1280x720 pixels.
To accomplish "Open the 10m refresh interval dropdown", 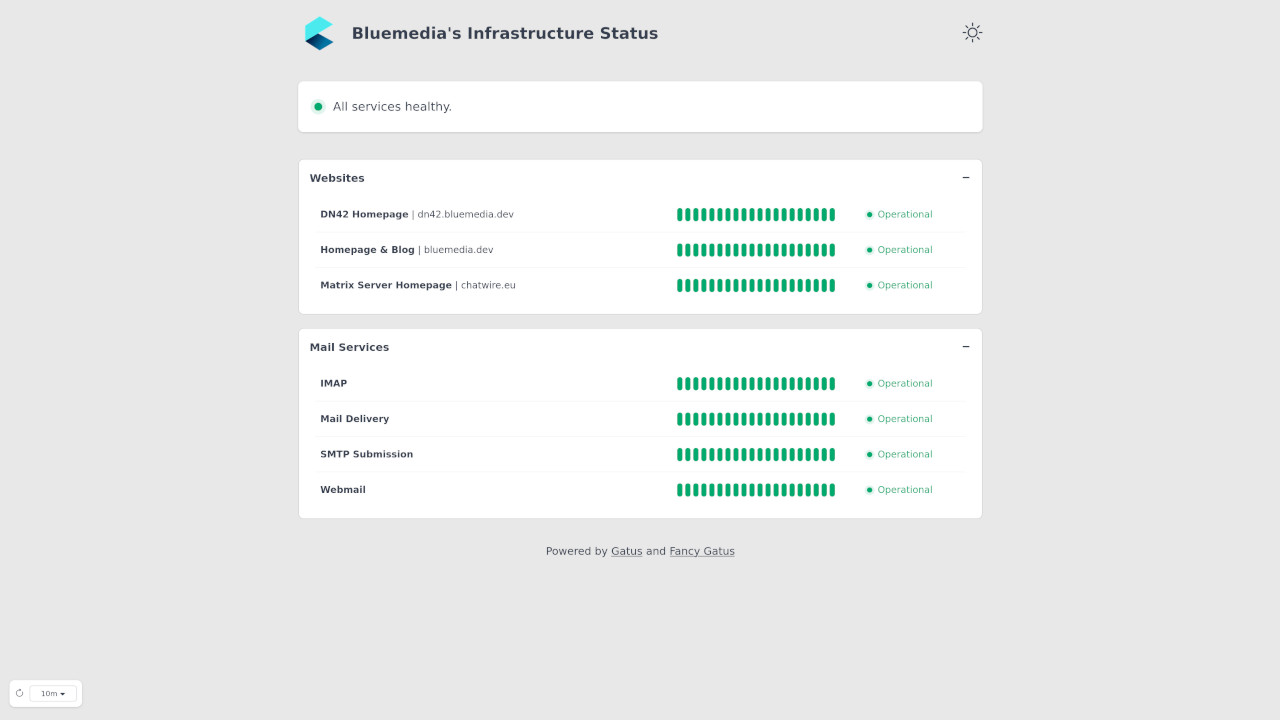I will 53,693.
